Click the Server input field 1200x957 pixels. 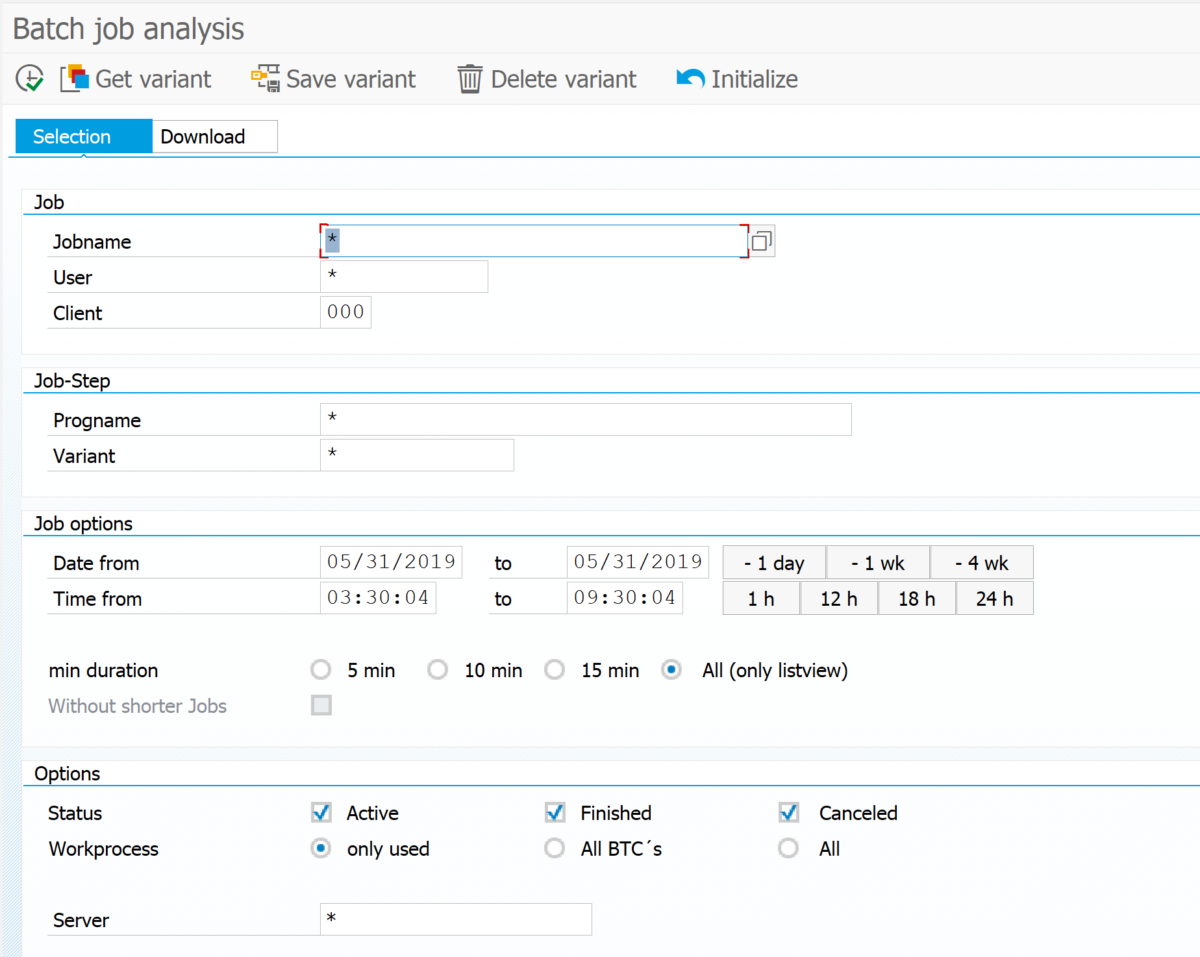pos(455,920)
